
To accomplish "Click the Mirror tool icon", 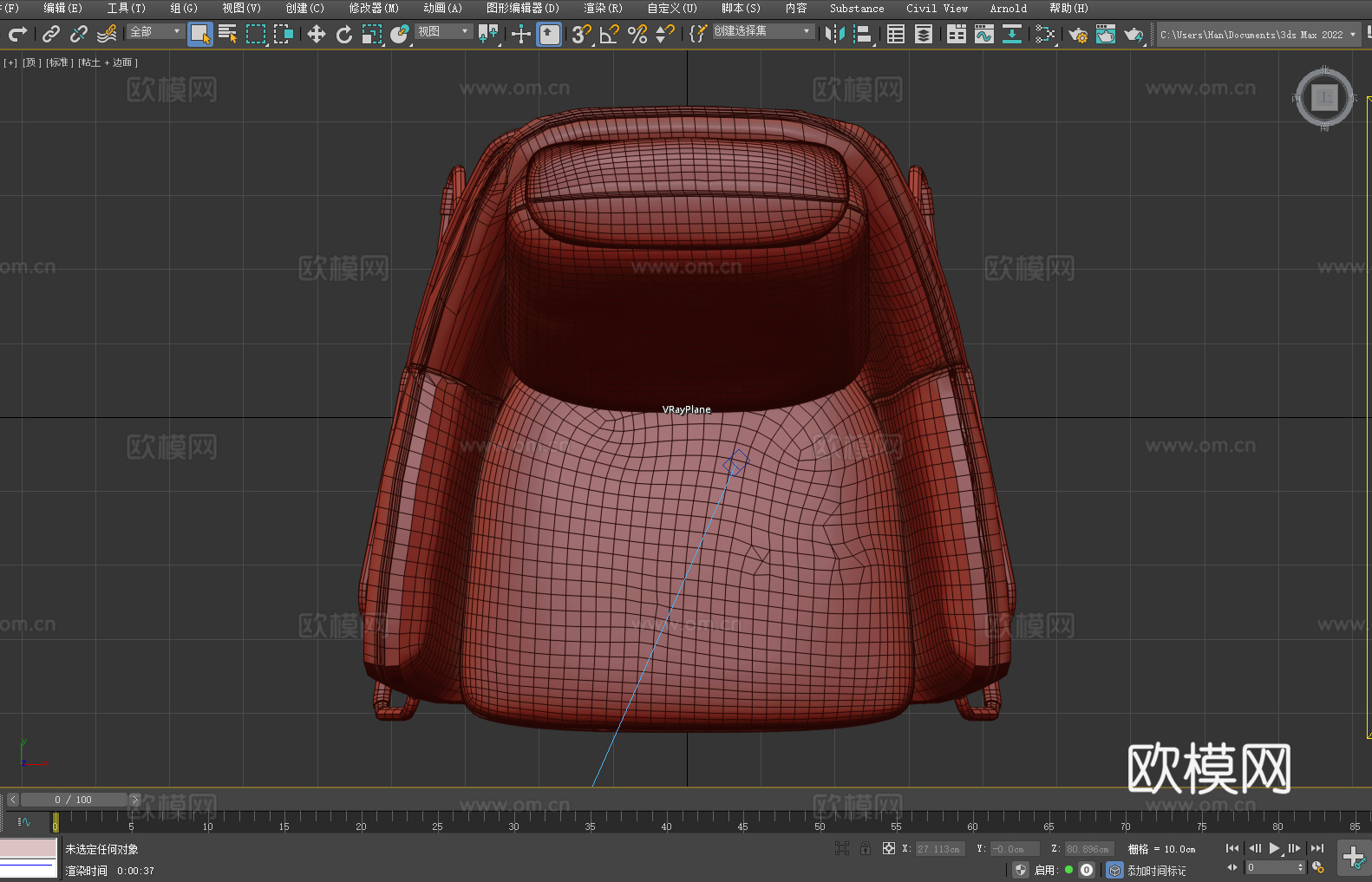I will pyautogui.click(x=835, y=34).
